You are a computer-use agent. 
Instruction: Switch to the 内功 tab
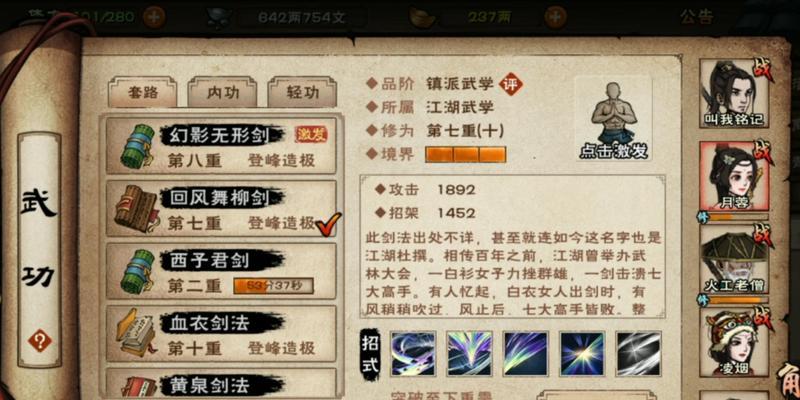[222, 92]
